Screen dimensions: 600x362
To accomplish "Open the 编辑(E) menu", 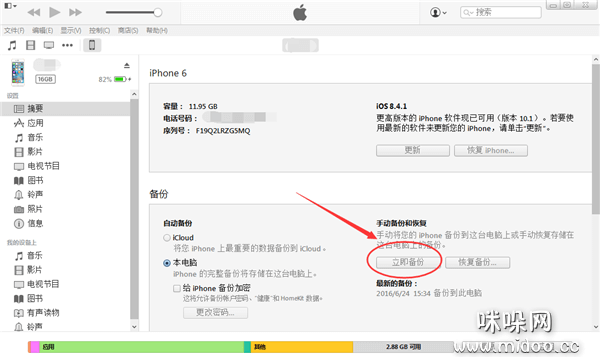I will 42,30.
